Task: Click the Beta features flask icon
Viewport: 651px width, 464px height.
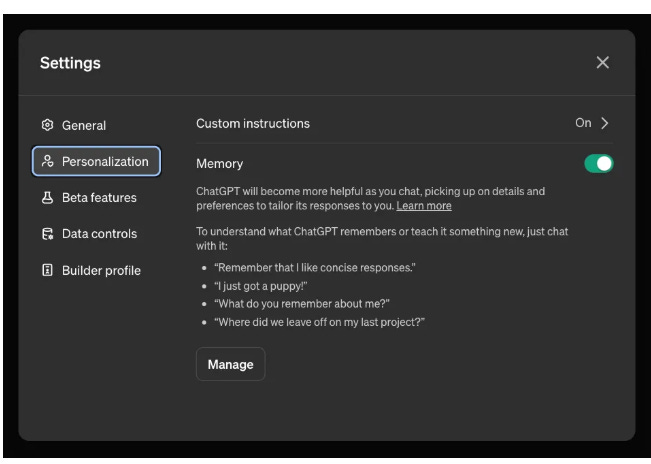Action: [x=47, y=198]
